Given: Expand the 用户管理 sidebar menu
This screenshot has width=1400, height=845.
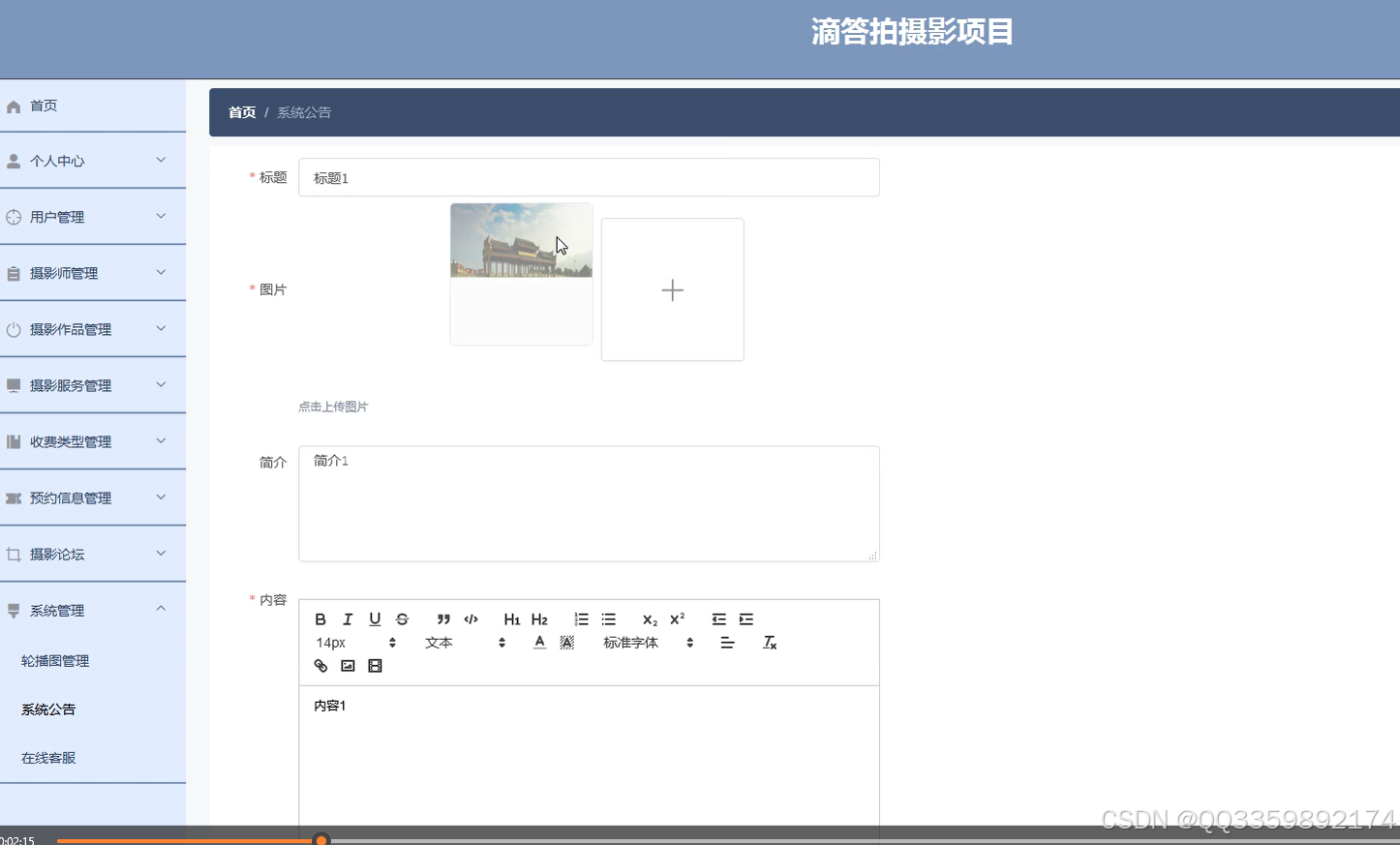Looking at the screenshot, I should pyautogui.click(x=93, y=217).
